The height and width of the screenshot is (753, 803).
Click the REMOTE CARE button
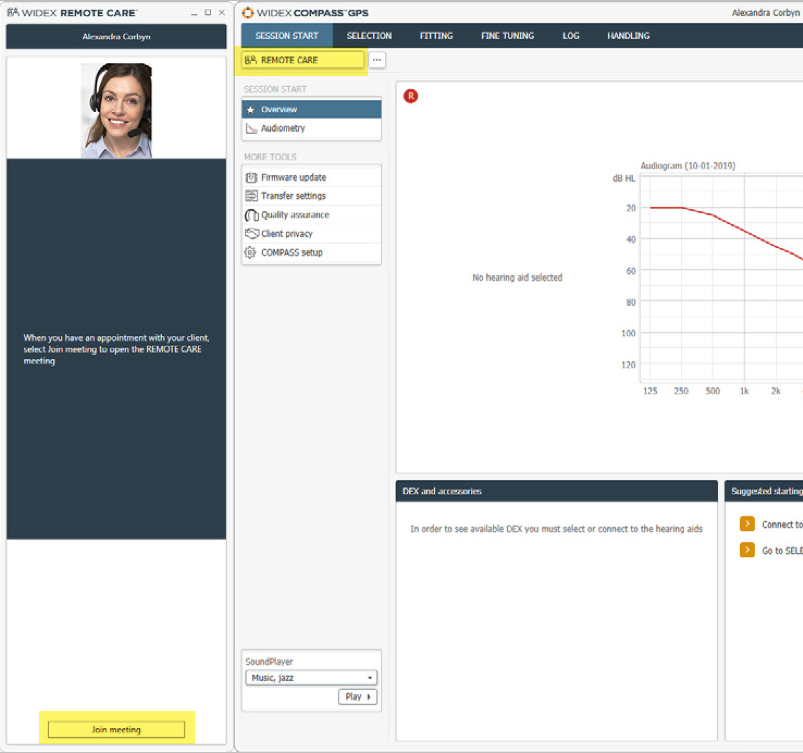point(303,60)
